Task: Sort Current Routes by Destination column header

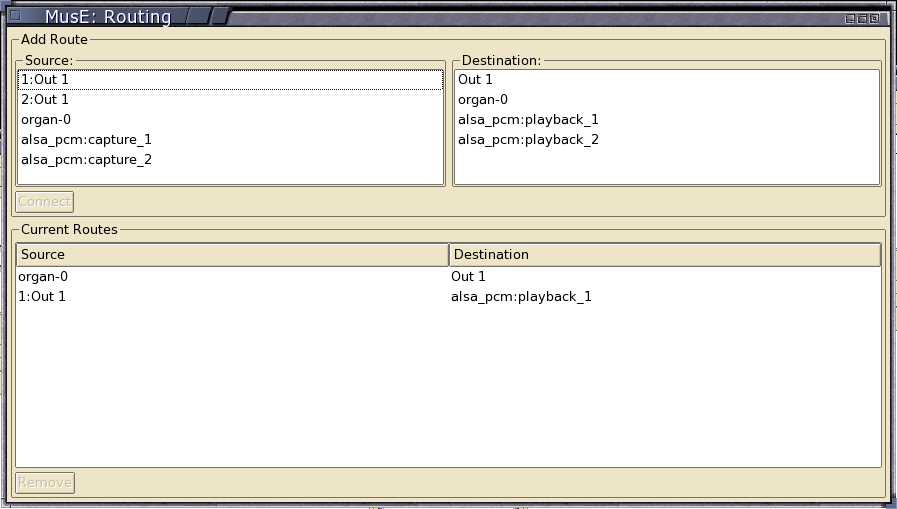Action: [665, 254]
